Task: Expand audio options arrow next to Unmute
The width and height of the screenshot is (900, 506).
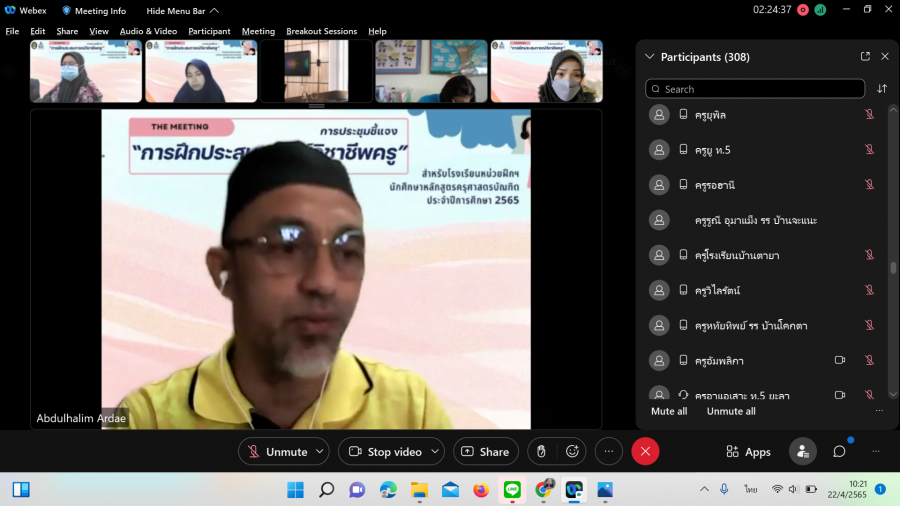Action: [x=320, y=452]
